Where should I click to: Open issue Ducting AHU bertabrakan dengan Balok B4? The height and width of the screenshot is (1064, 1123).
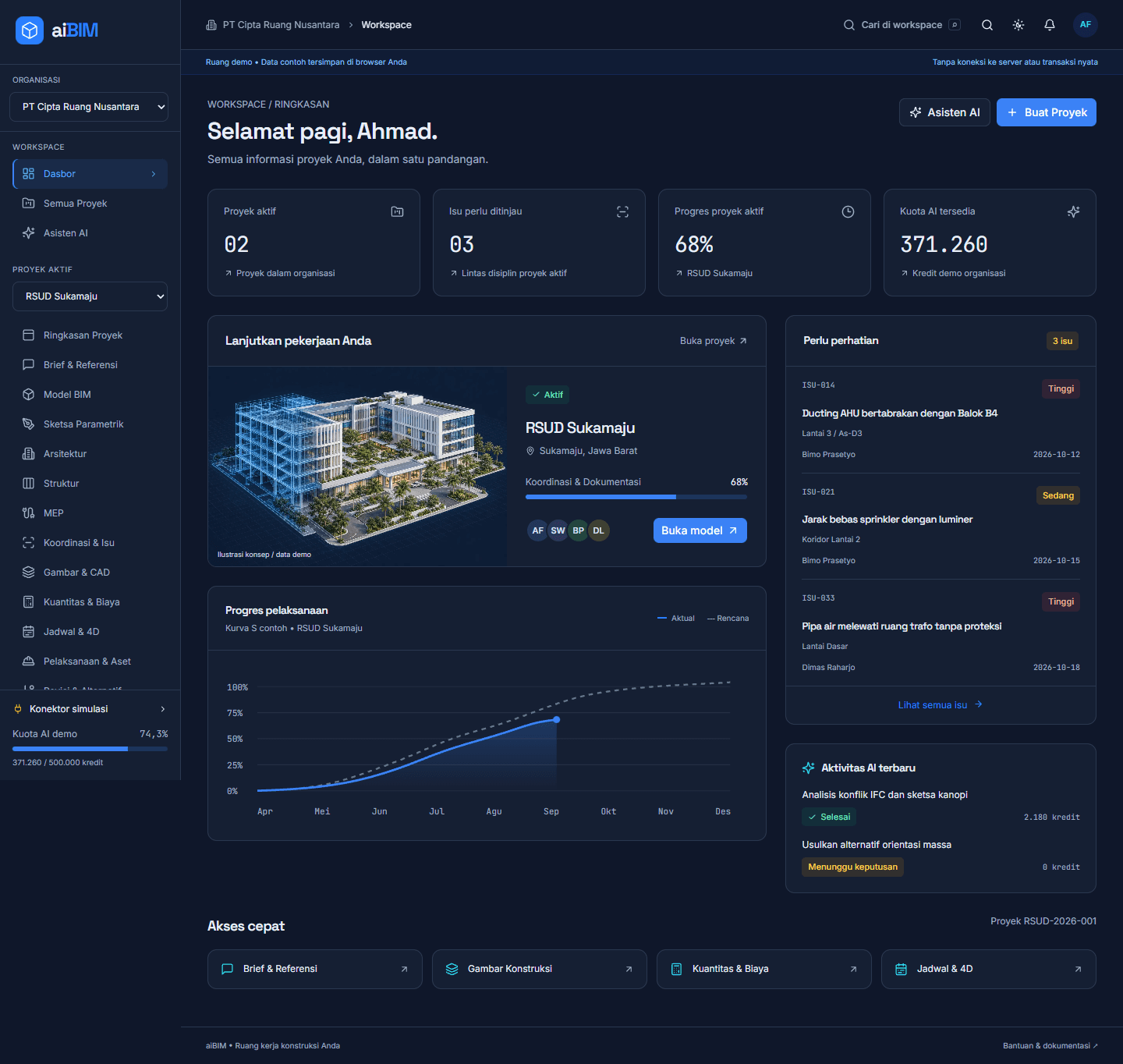tap(900, 413)
